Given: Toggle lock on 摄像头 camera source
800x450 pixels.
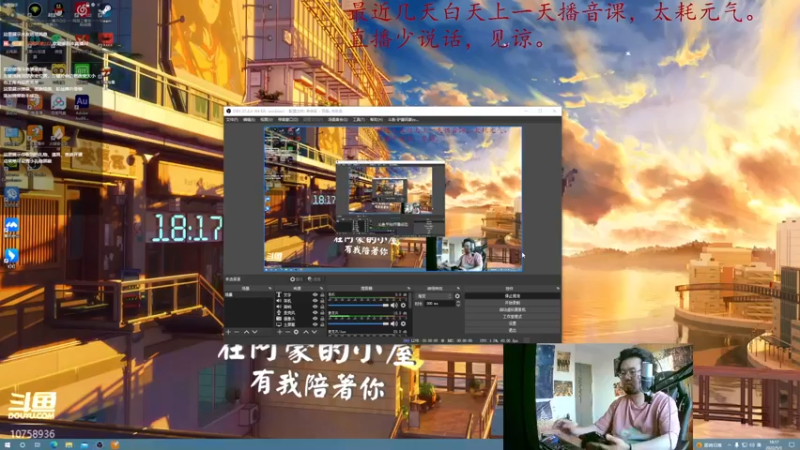Looking at the screenshot, I should tap(322, 319).
